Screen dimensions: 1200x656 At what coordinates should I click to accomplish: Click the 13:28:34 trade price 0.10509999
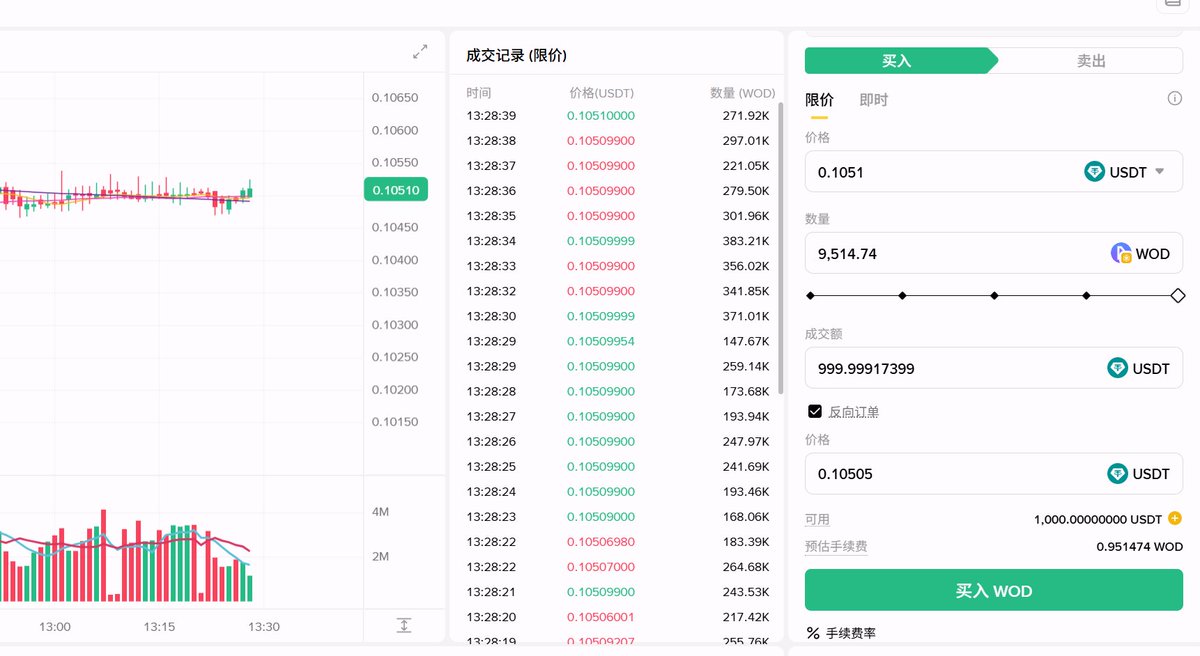click(601, 241)
